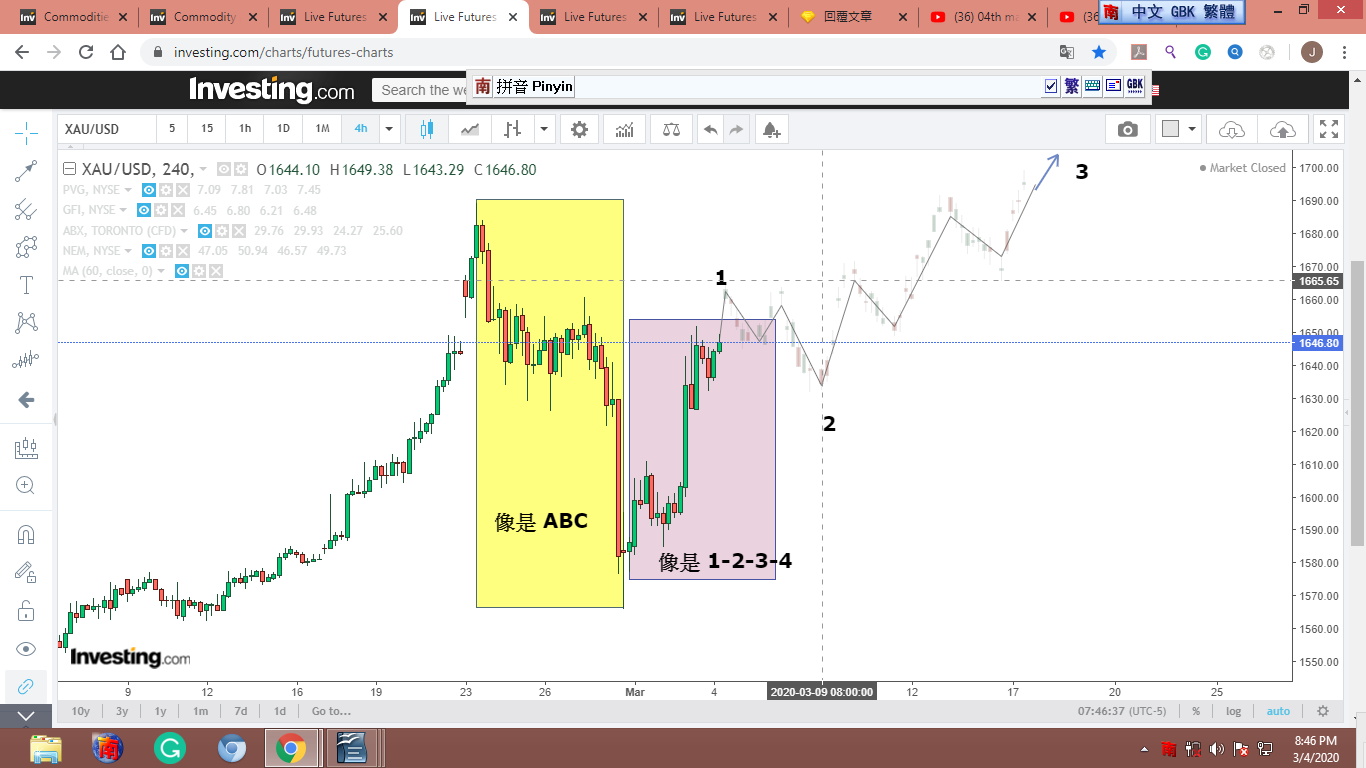Click the XAU/USD symbol search field
1366x768 pixels.
106,129
